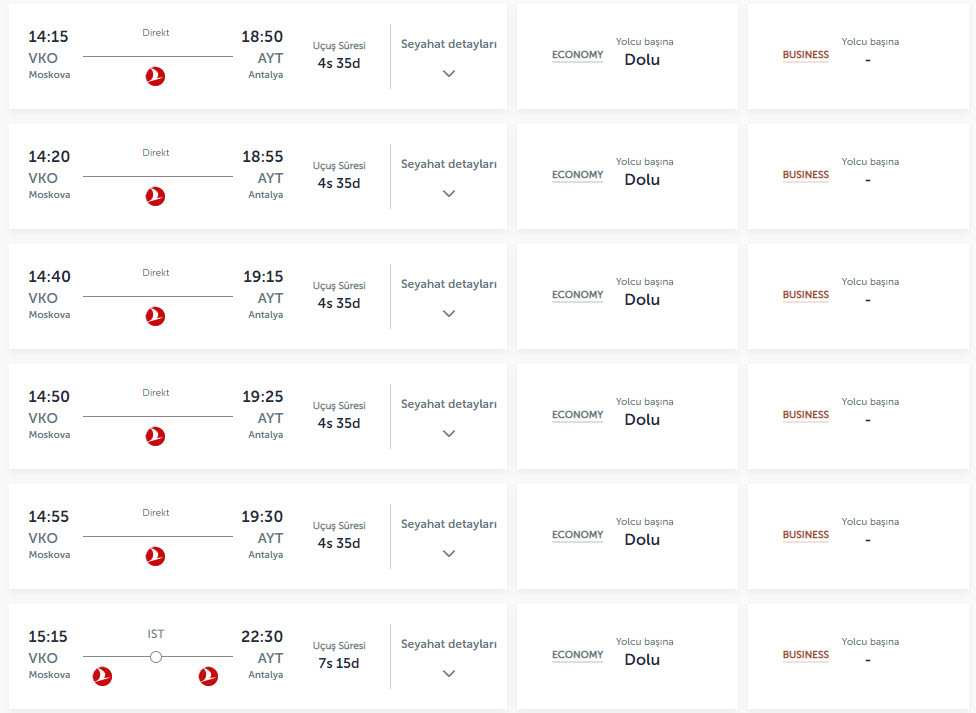Open travel details chevron for 14:50 flight

[x=449, y=433]
